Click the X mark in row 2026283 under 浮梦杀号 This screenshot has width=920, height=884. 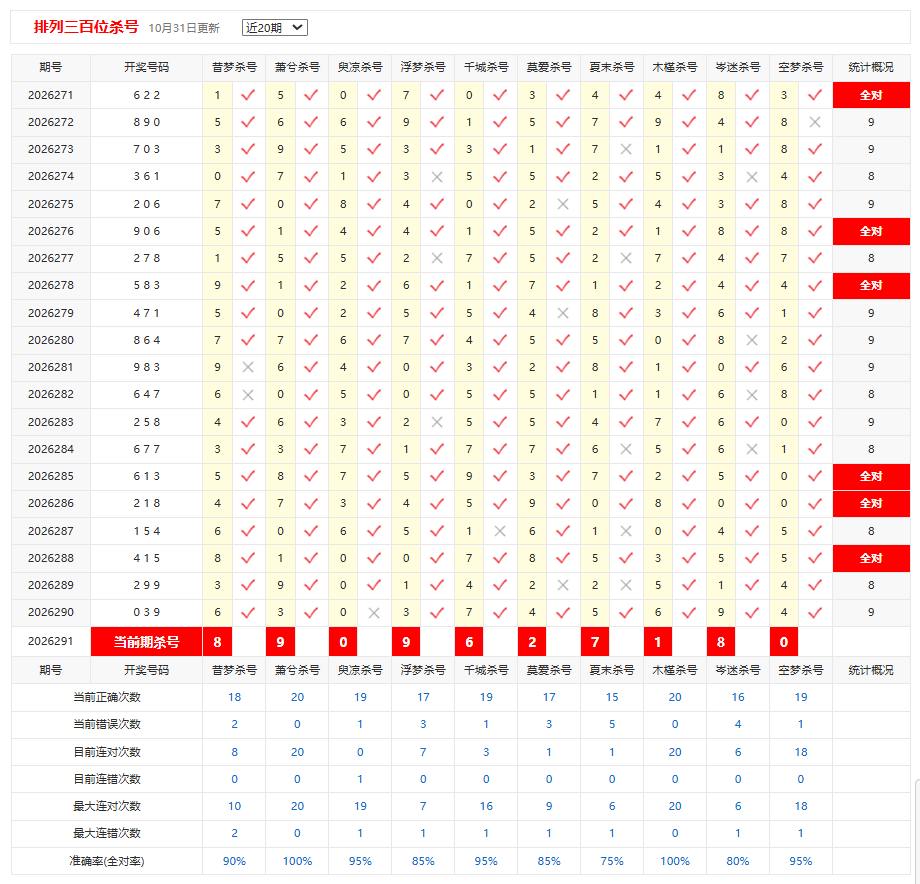(437, 422)
